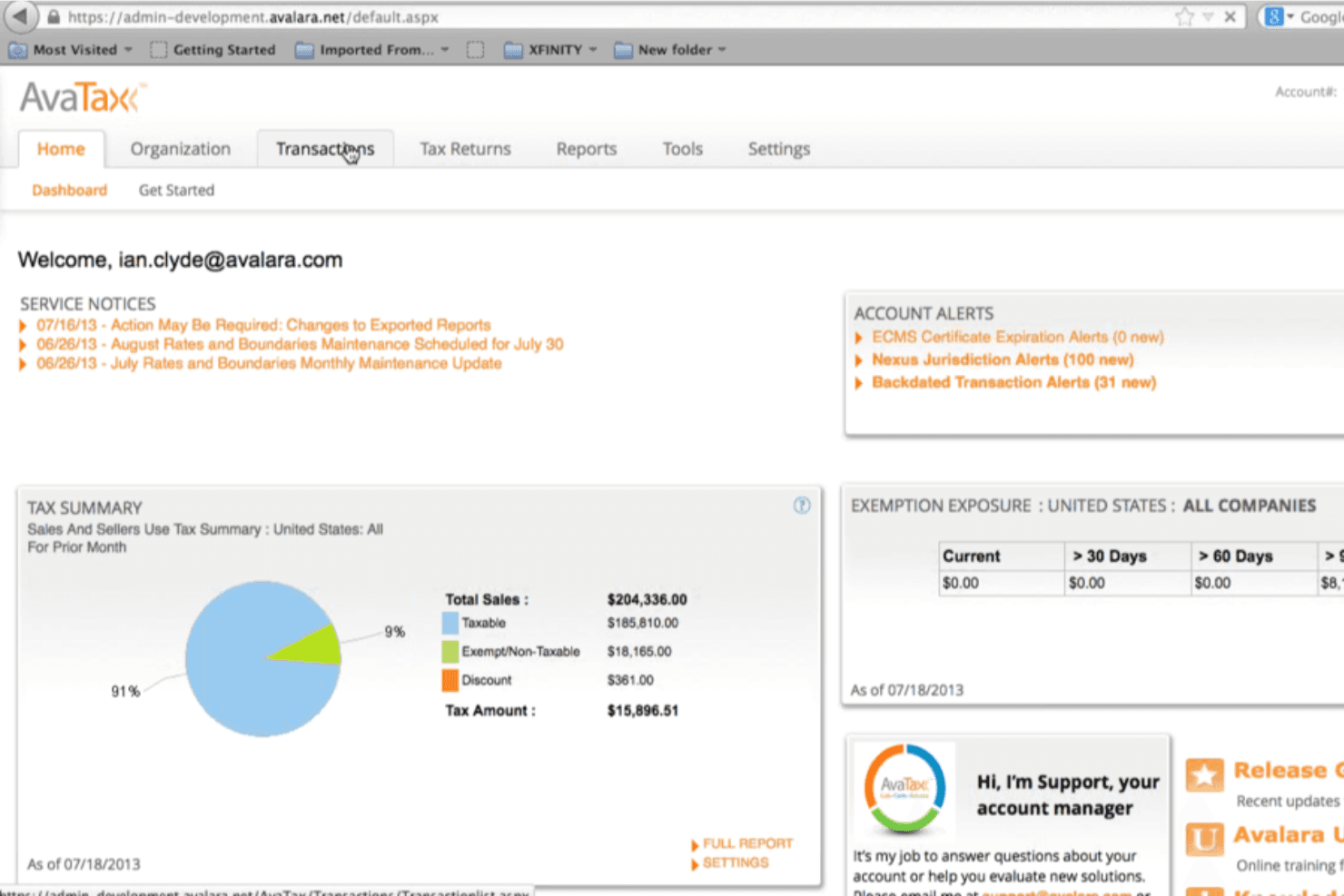This screenshot has height=896, width=1344.
Task: Click the padlock site security icon
Action: coord(54,17)
